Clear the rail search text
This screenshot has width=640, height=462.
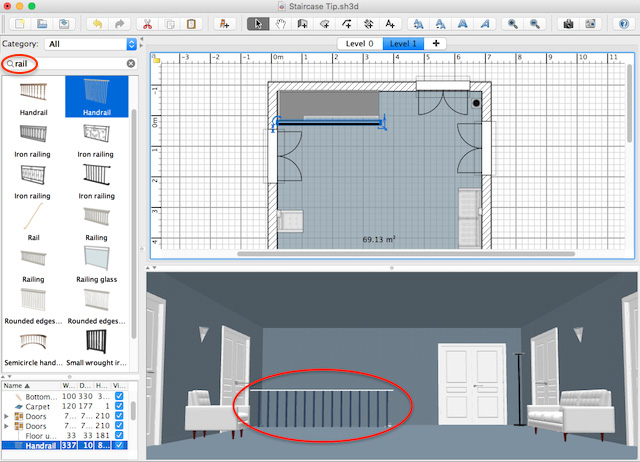coord(130,64)
